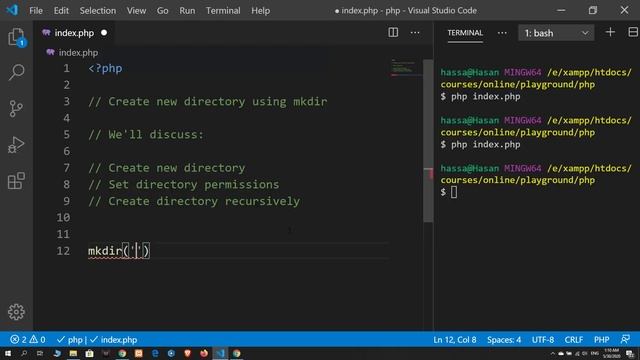Open the Source Control view

coord(16,109)
